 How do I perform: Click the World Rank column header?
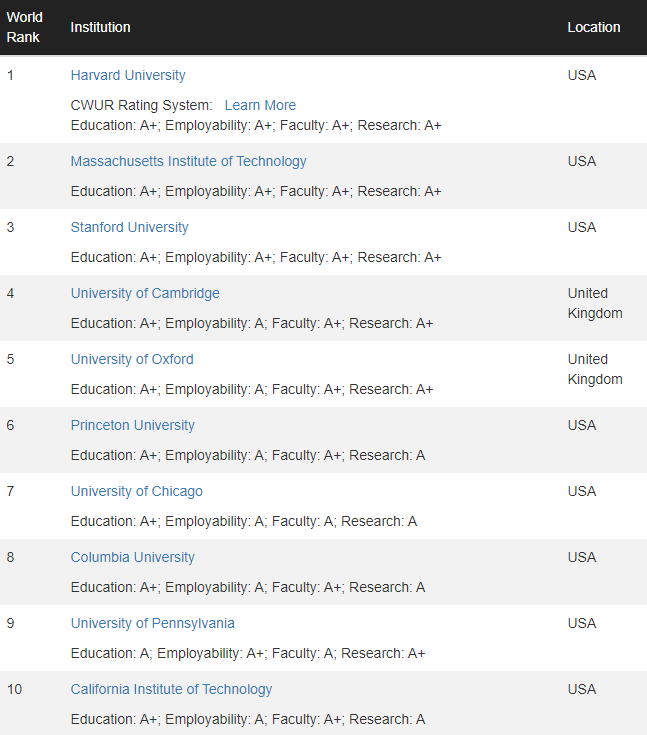24,27
